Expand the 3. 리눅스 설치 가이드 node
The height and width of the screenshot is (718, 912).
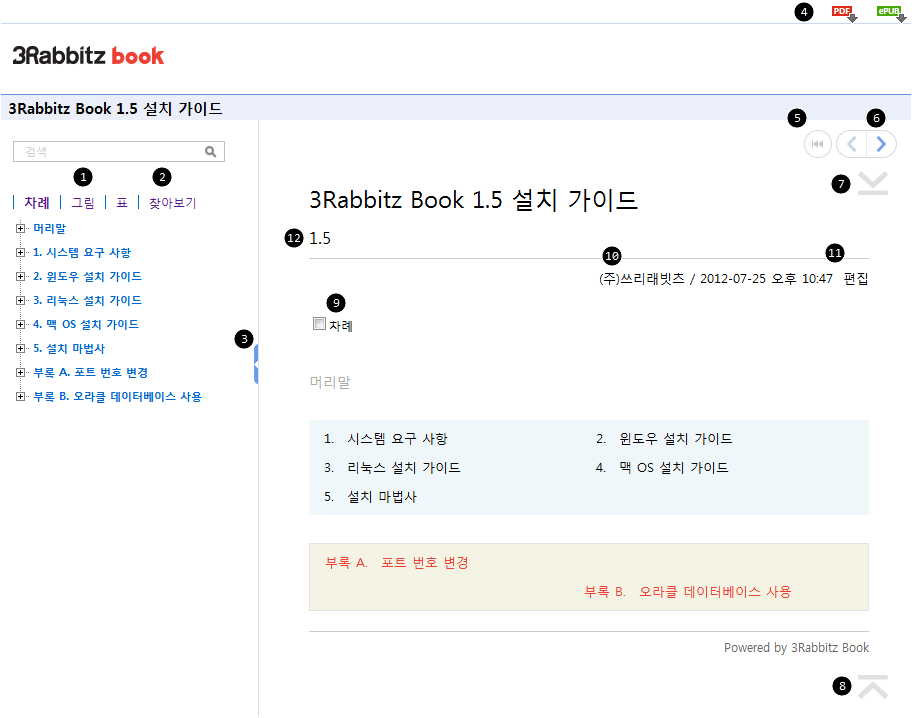[x=20, y=300]
